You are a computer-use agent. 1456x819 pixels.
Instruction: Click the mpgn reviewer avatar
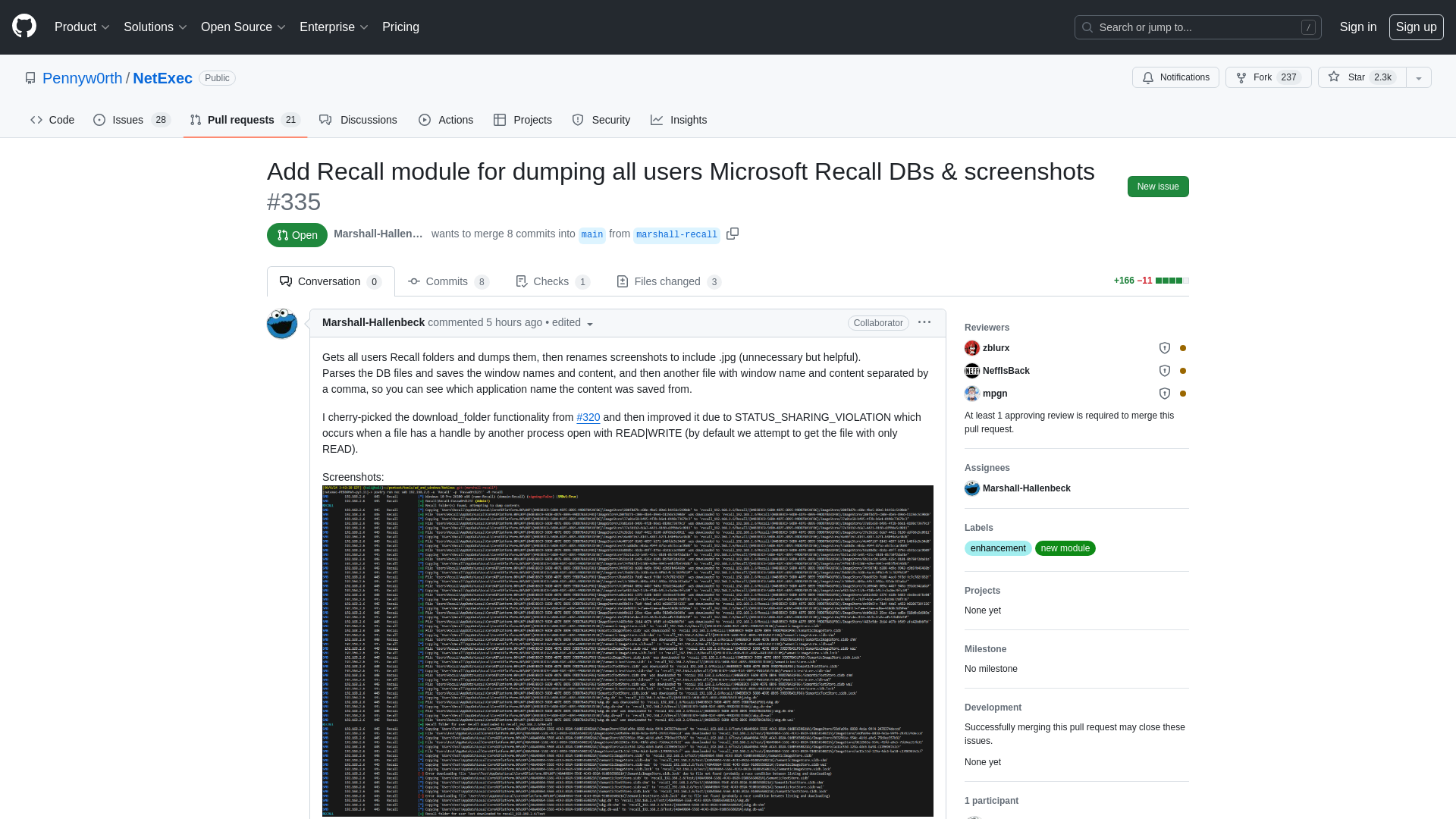(972, 394)
